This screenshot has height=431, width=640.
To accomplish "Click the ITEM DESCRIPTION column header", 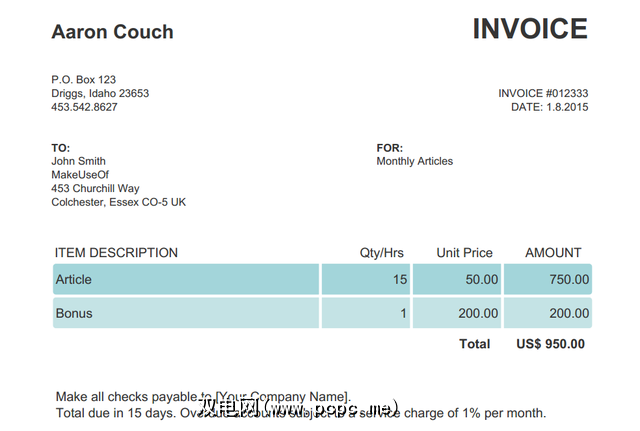I will (x=116, y=253).
